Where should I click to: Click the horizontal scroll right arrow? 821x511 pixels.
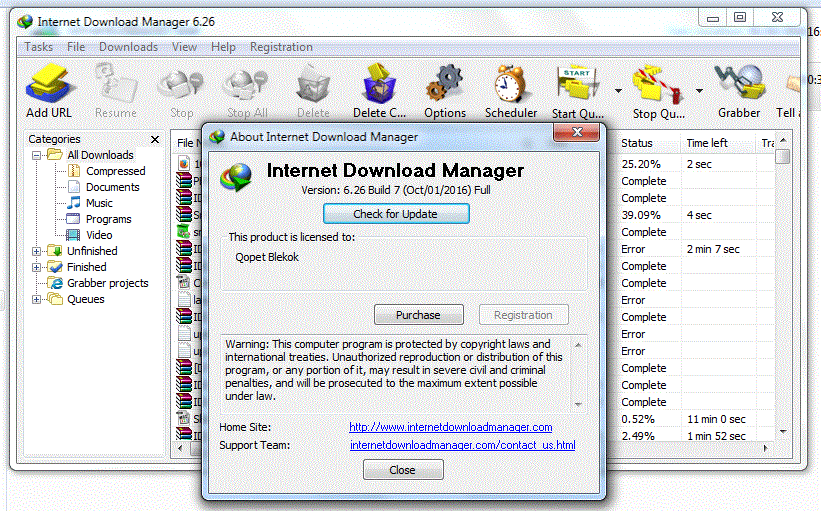click(x=765, y=448)
